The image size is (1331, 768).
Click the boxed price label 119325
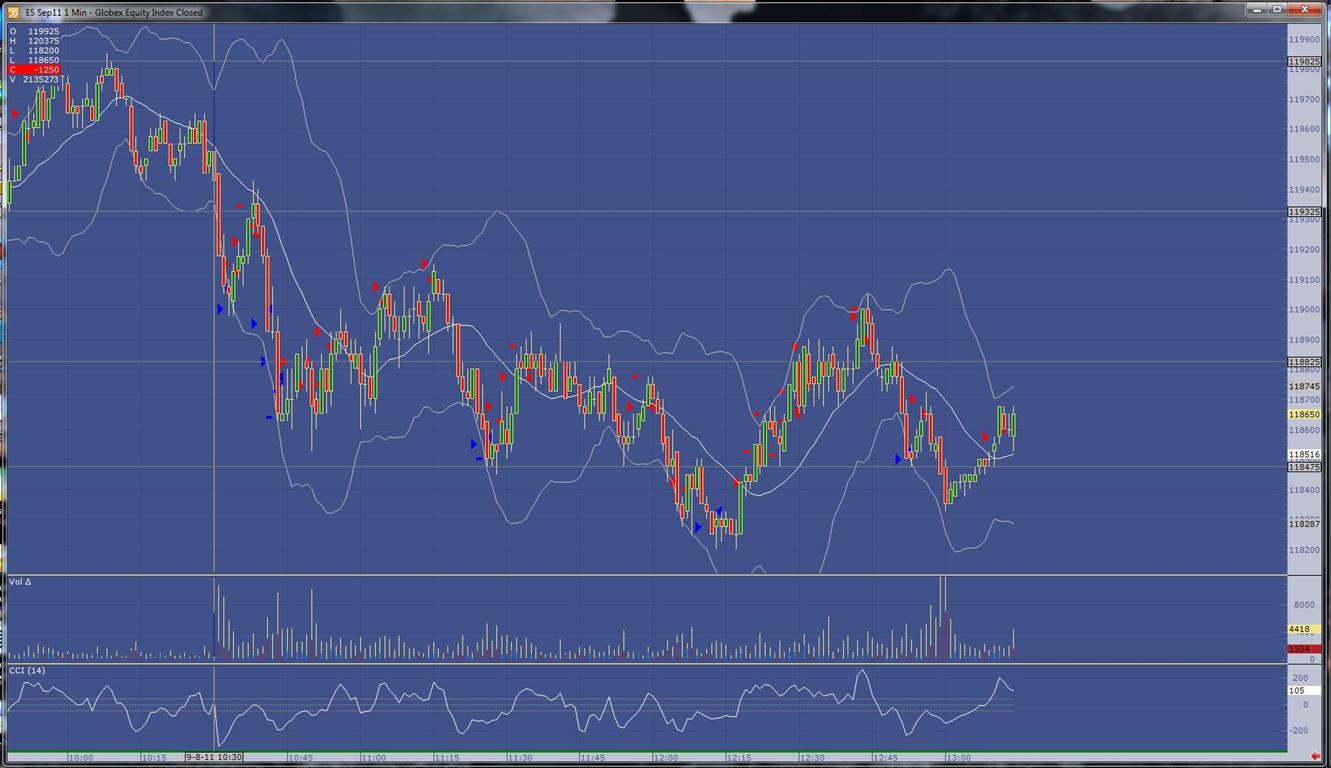point(1304,212)
